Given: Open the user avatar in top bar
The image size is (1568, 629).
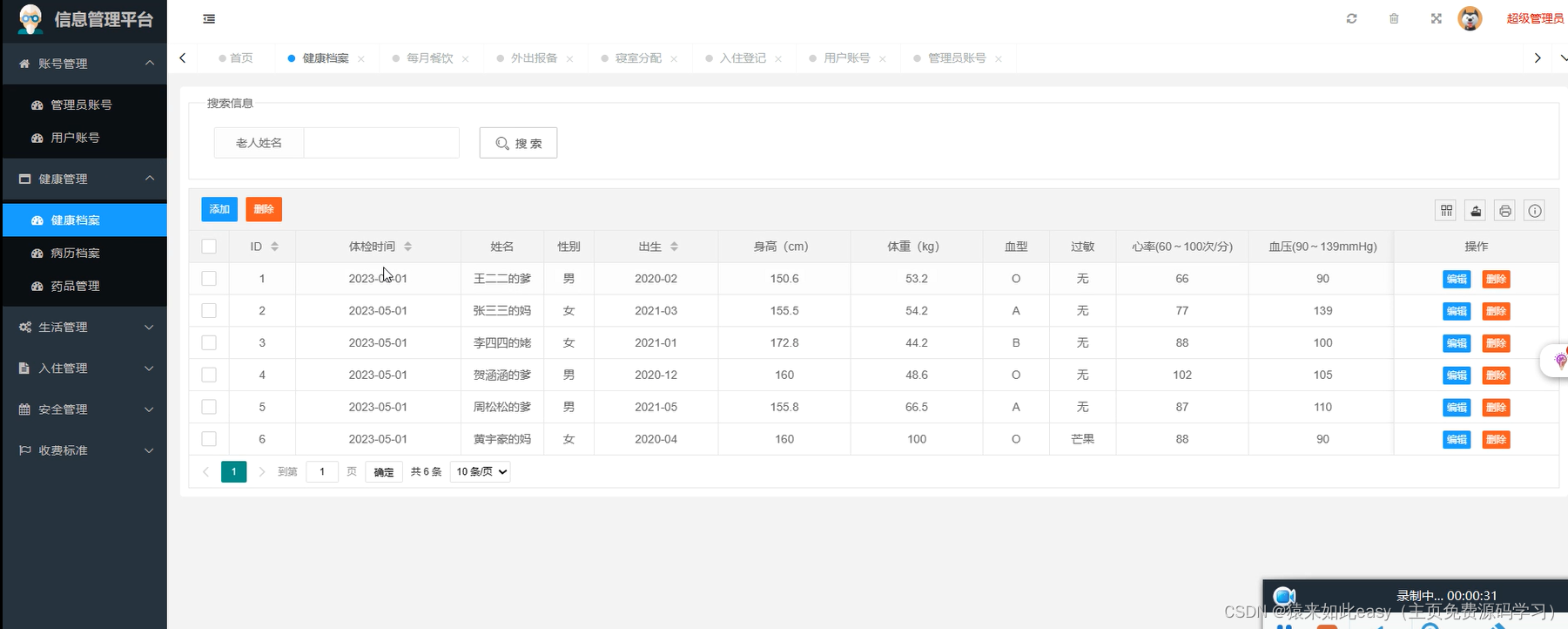Looking at the screenshot, I should 1470,18.
